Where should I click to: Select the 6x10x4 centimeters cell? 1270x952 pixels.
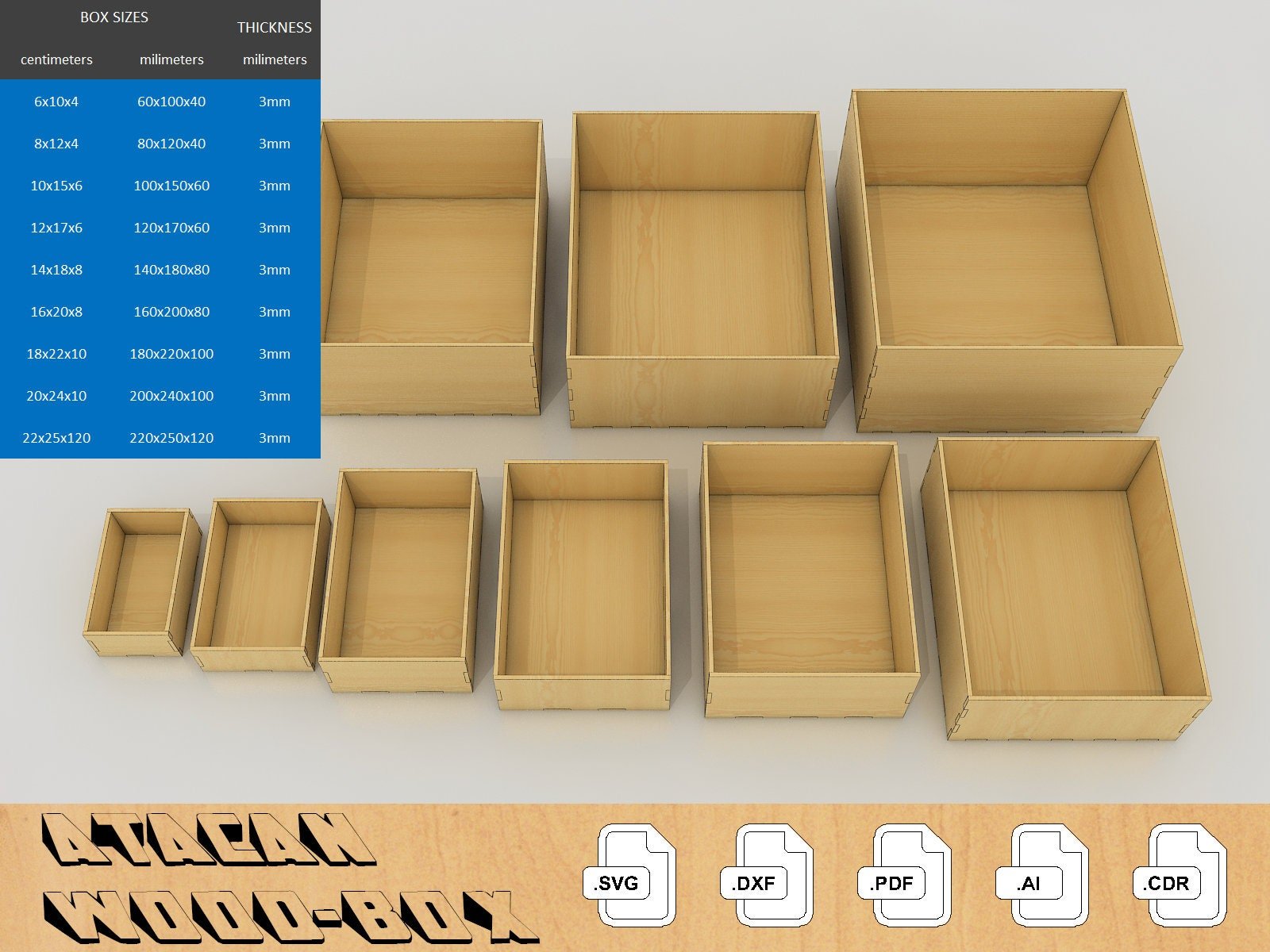coord(56,102)
